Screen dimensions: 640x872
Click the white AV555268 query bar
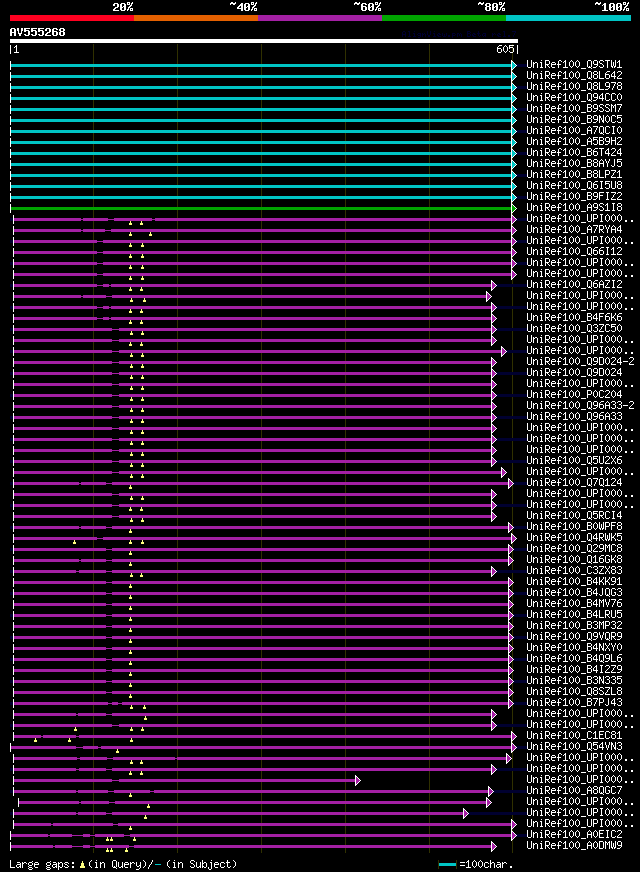click(264, 41)
